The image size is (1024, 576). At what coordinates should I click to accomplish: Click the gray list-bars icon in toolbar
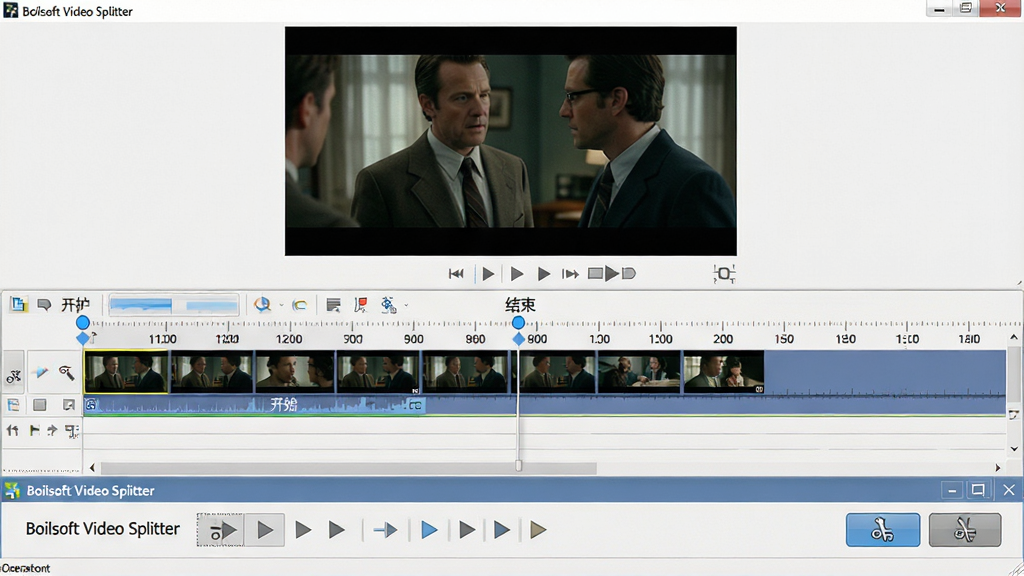pyautogui.click(x=333, y=305)
